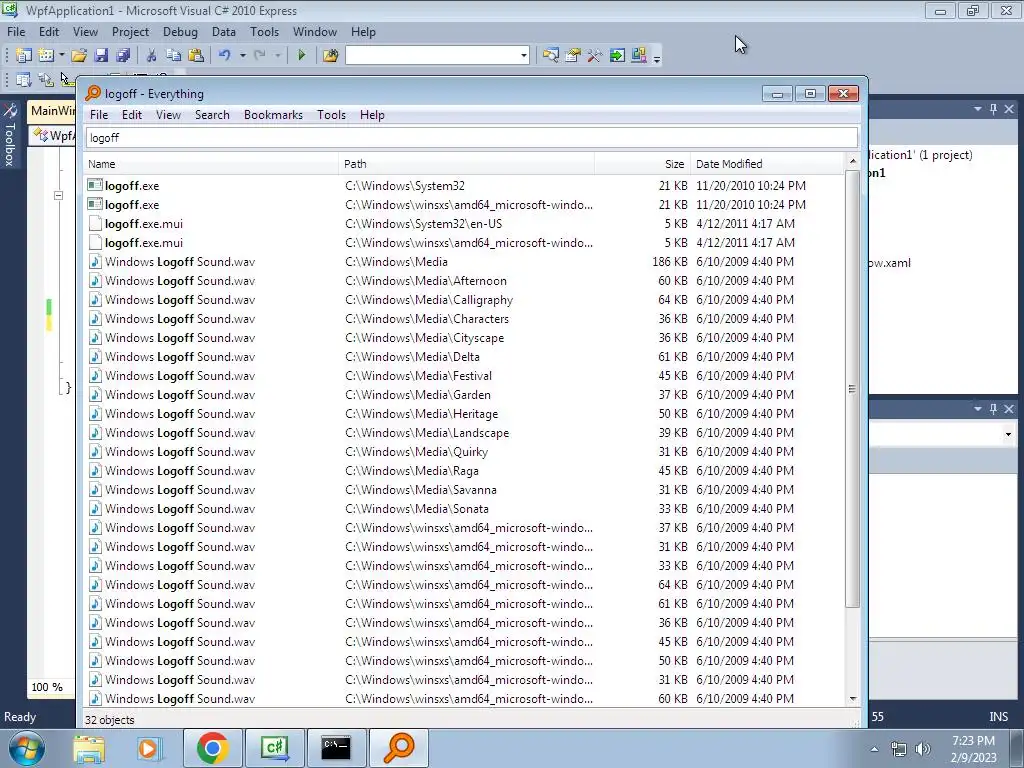Click the Properties Window toolbar icon
This screenshot has width=1024, height=768.
pos(573,56)
